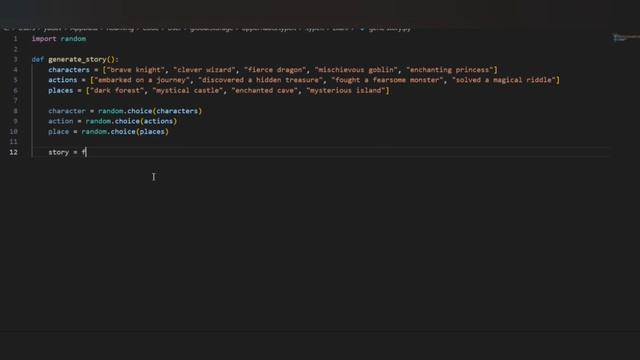Click the places variable on line 6
This screenshot has height=360, width=640.
pos(60,91)
